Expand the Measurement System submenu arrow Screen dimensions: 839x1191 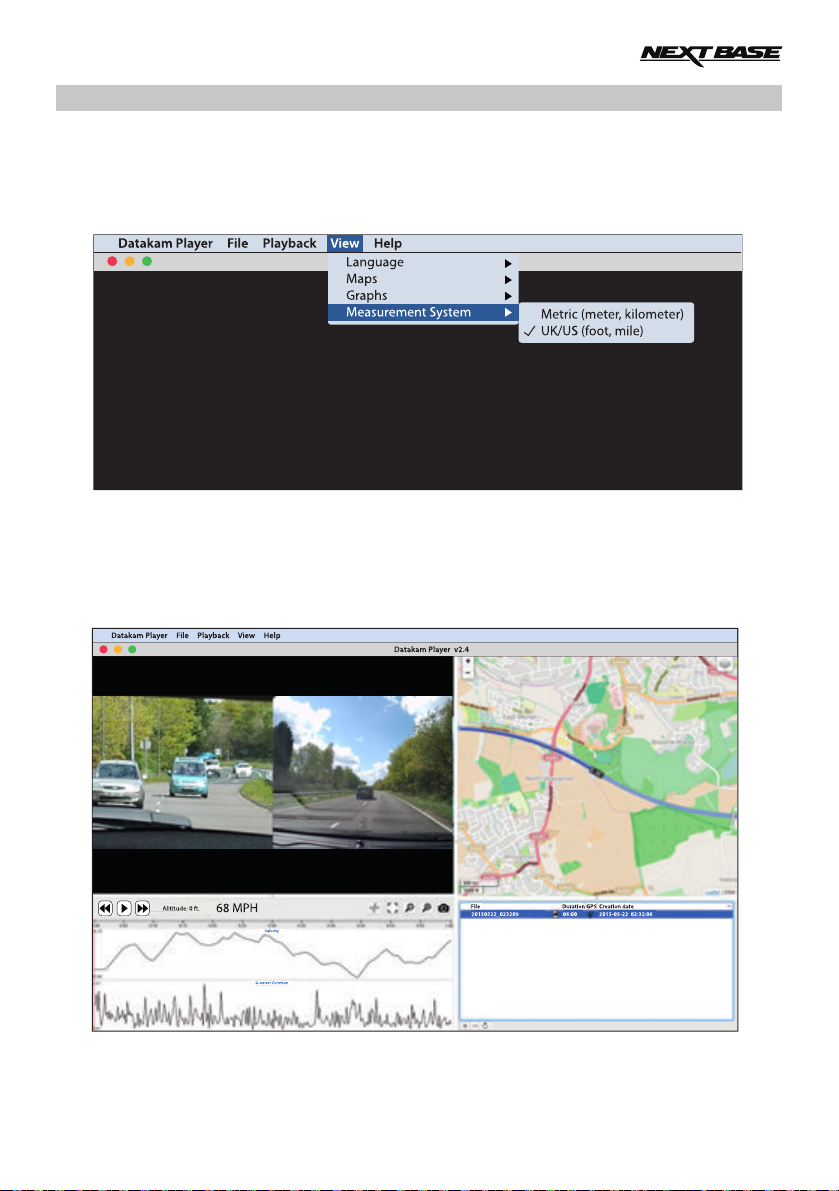coord(508,312)
